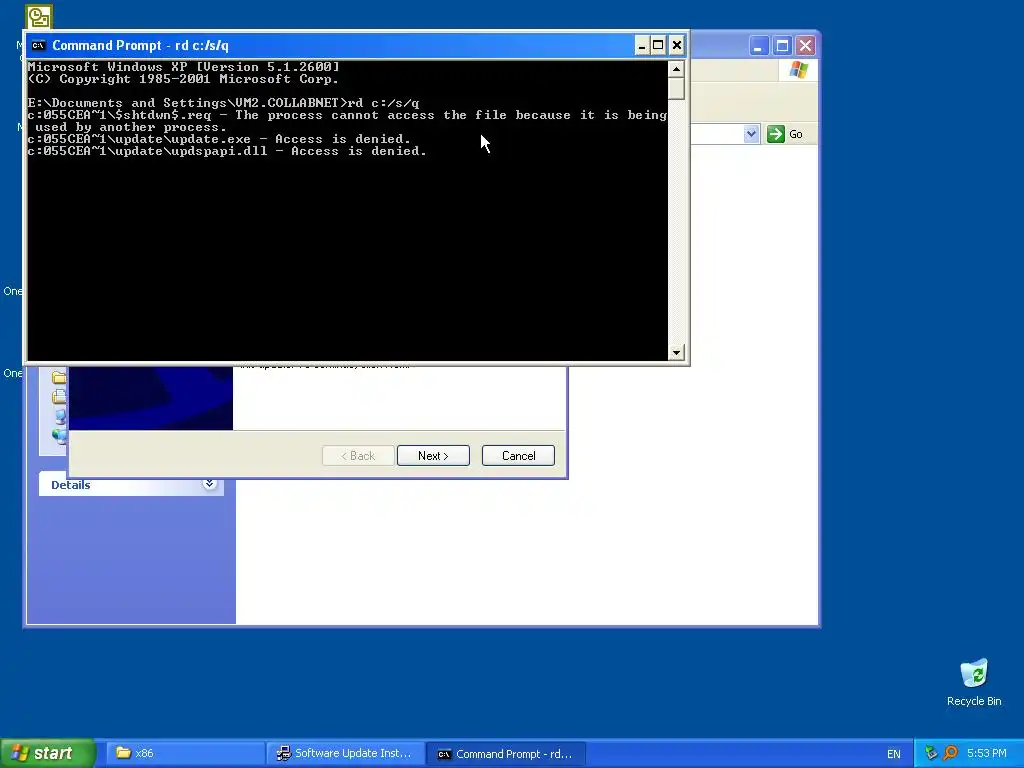Click the Command Prompt title bar text
Viewport: 1024px width, 768px height.
coord(140,45)
